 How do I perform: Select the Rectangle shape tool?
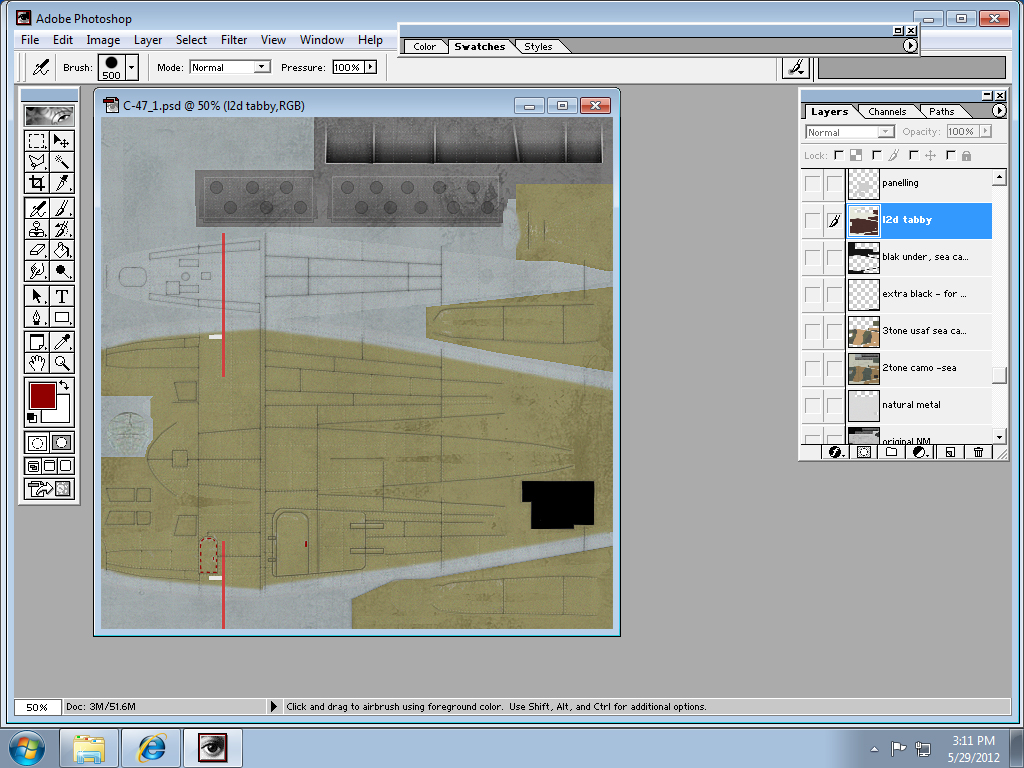[61, 317]
